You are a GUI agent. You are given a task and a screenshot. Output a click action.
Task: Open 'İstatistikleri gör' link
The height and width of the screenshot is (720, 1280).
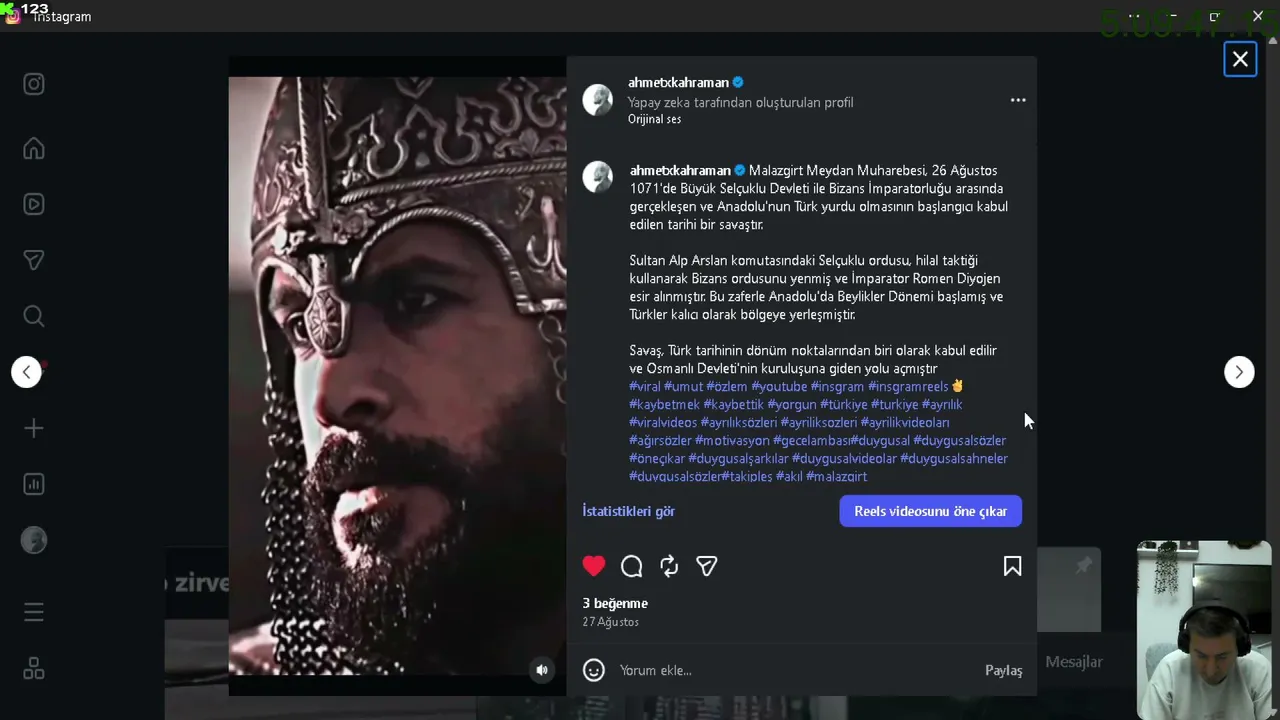click(629, 511)
